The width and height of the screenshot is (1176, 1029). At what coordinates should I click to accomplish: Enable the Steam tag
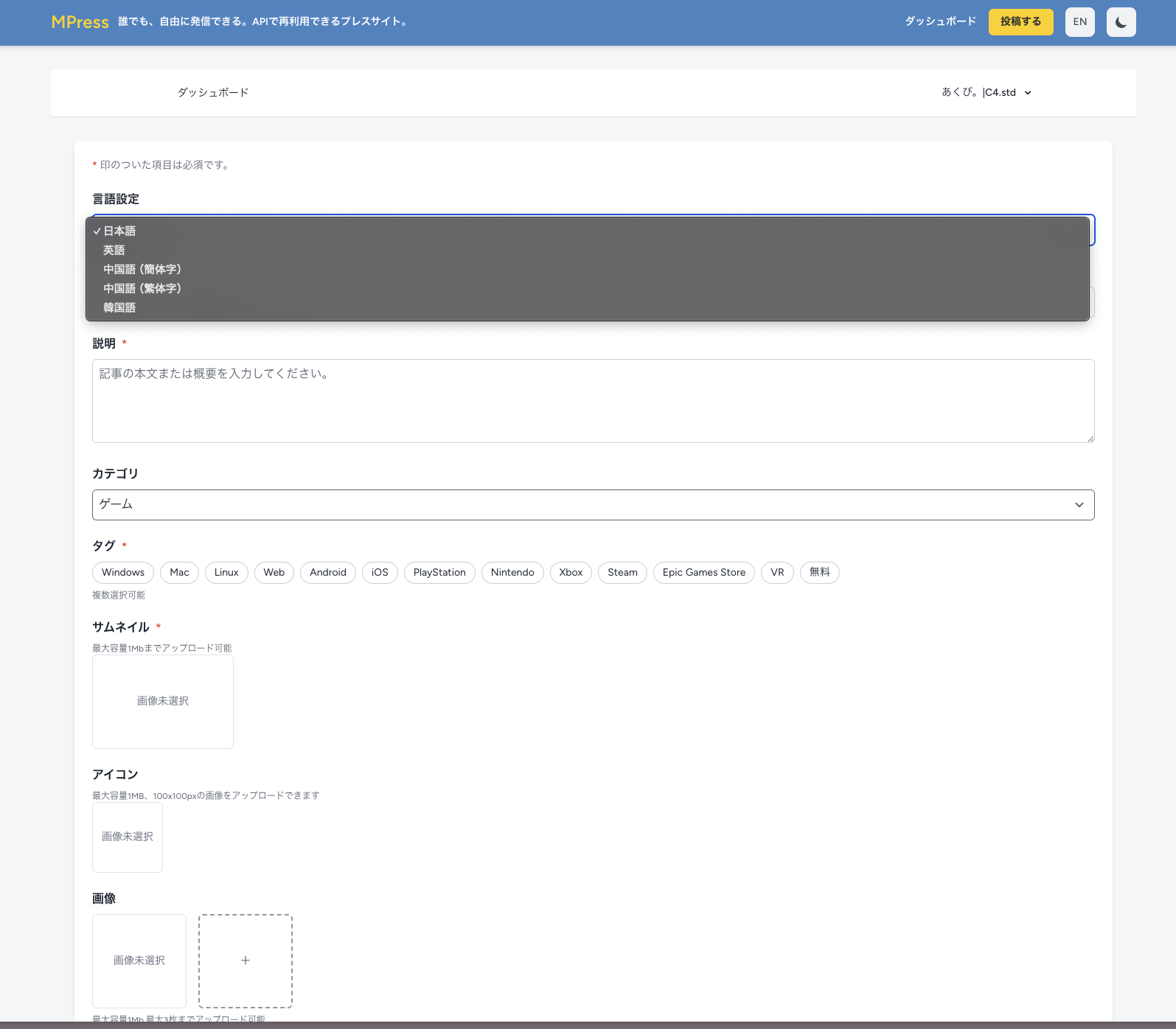click(622, 573)
